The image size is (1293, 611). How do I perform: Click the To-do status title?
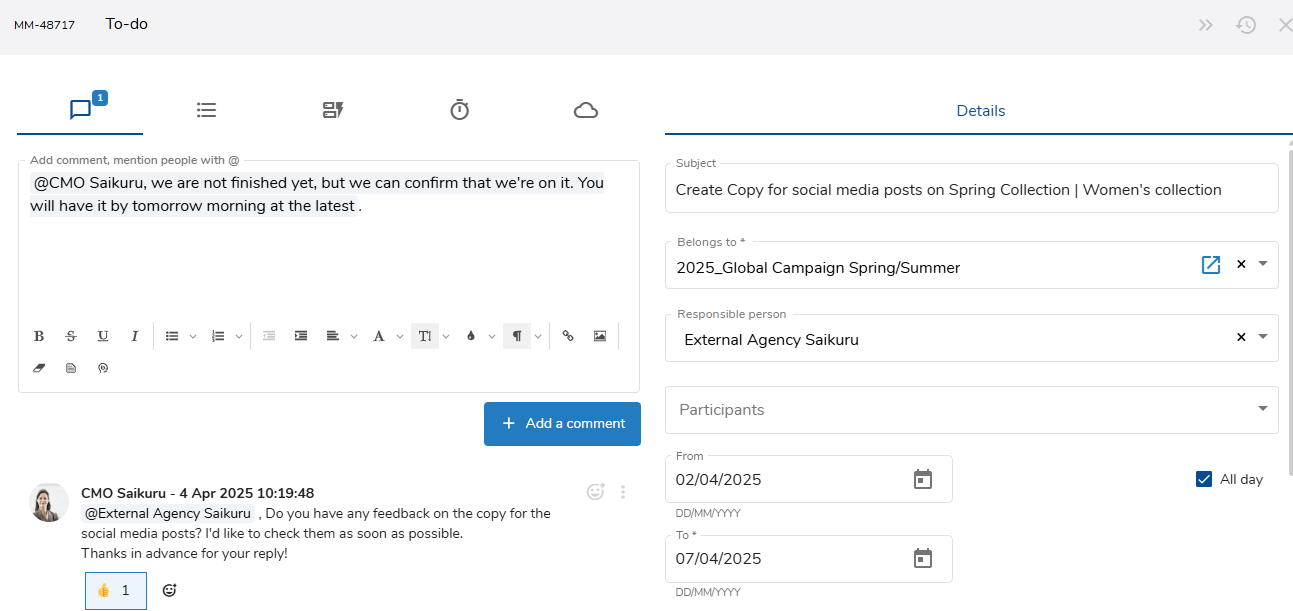click(127, 24)
